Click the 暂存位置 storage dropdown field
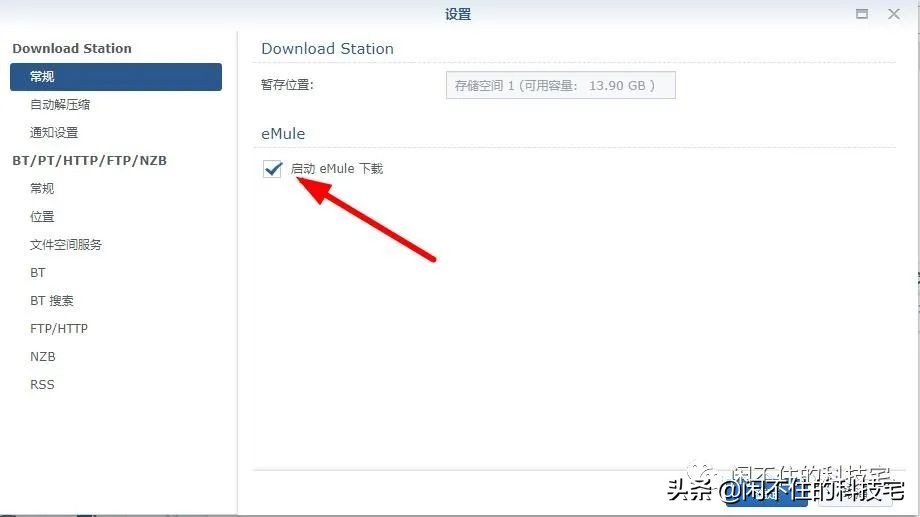Viewport: 920px width, 517px height. click(x=560, y=86)
